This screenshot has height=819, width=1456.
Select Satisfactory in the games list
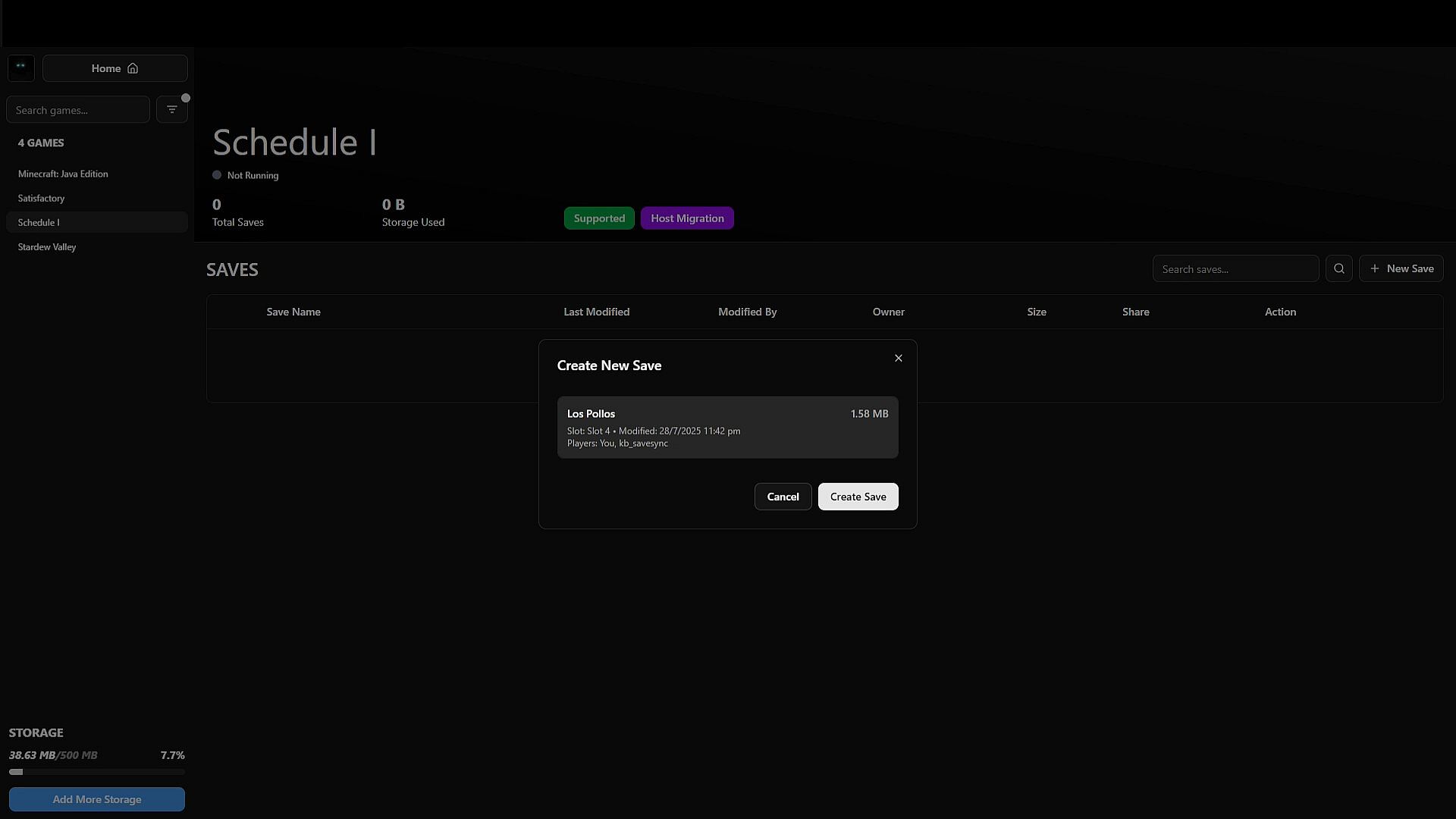(41, 198)
